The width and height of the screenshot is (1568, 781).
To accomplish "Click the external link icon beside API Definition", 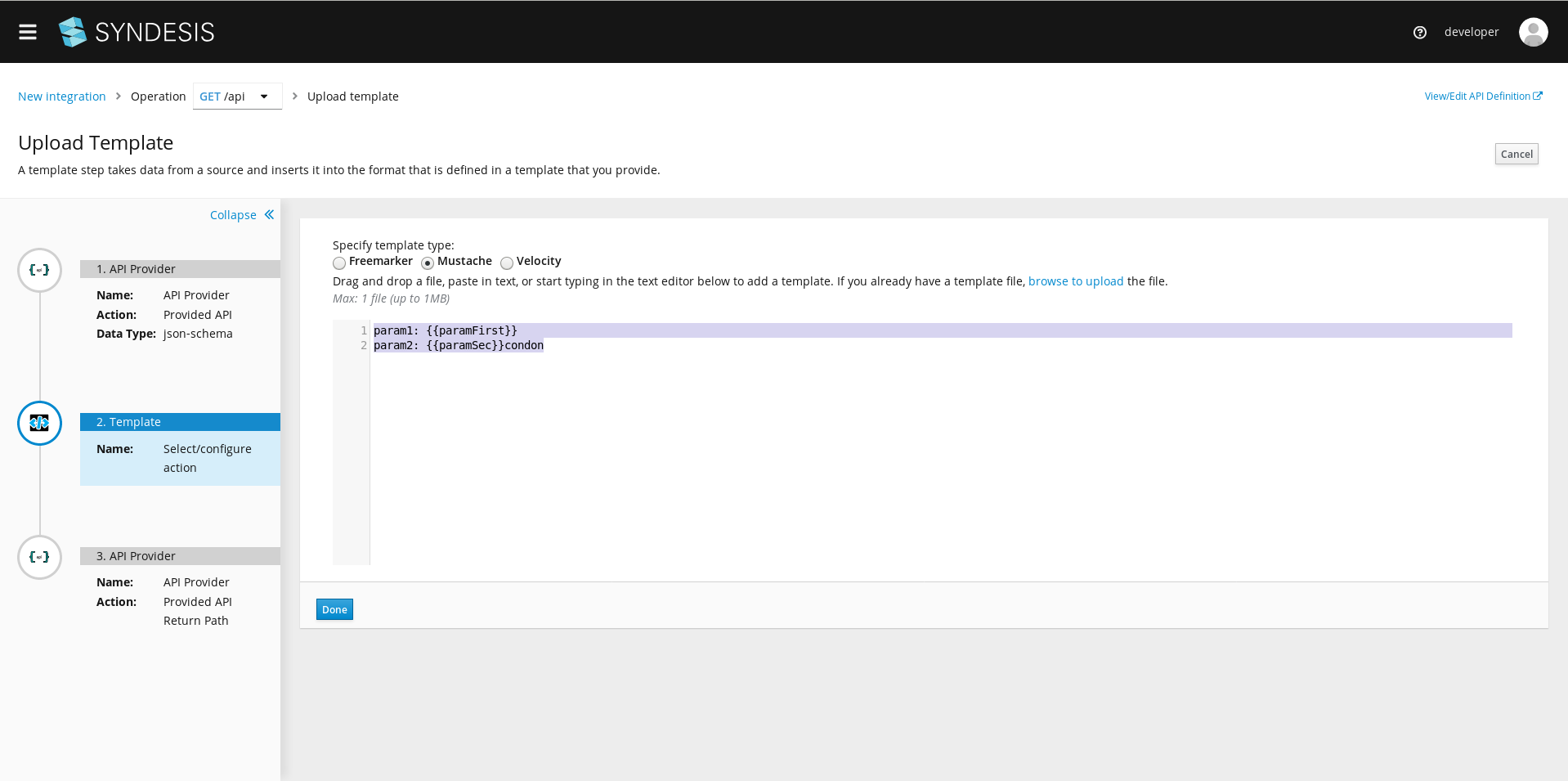I will point(1539,95).
